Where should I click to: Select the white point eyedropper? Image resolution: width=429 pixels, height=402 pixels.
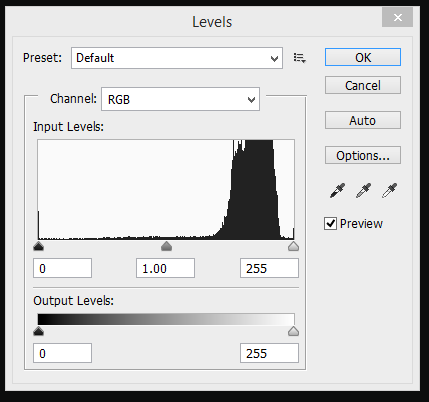pyautogui.click(x=389, y=191)
